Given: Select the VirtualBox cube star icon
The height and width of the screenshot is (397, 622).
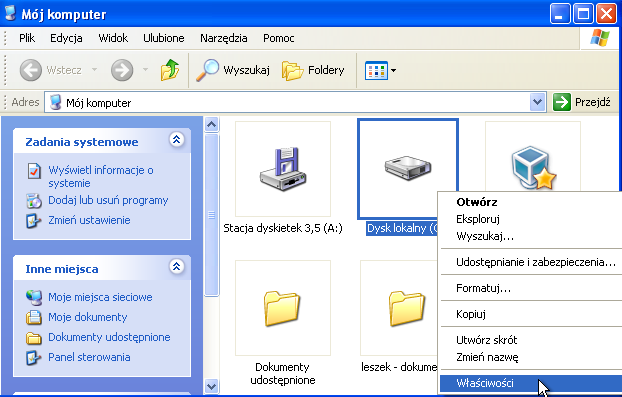Looking at the screenshot, I should click(x=533, y=168).
